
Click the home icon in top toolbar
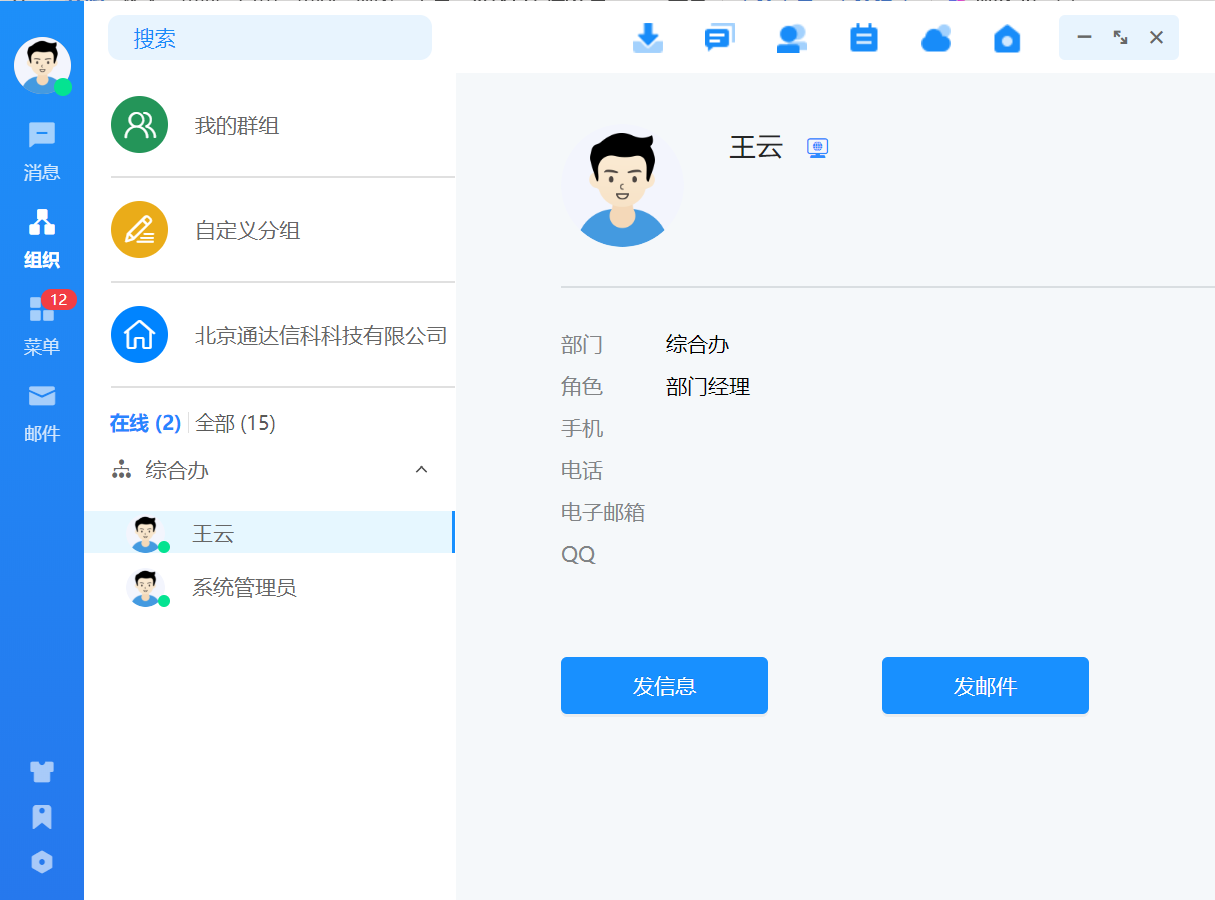[1007, 38]
